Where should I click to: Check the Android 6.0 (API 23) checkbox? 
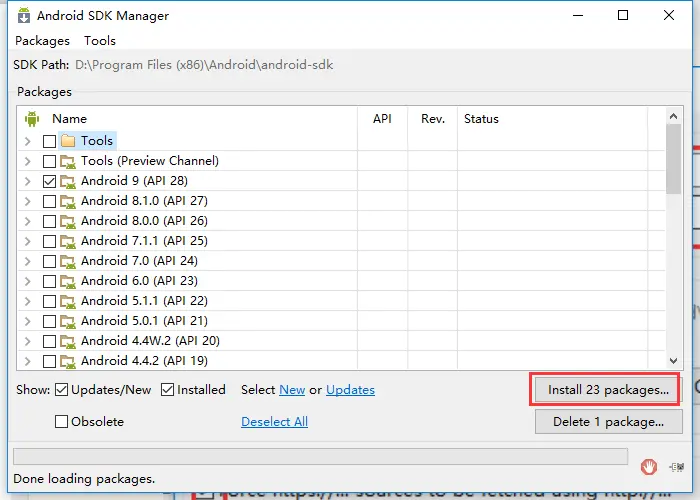pyautogui.click(x=49, y=281)
